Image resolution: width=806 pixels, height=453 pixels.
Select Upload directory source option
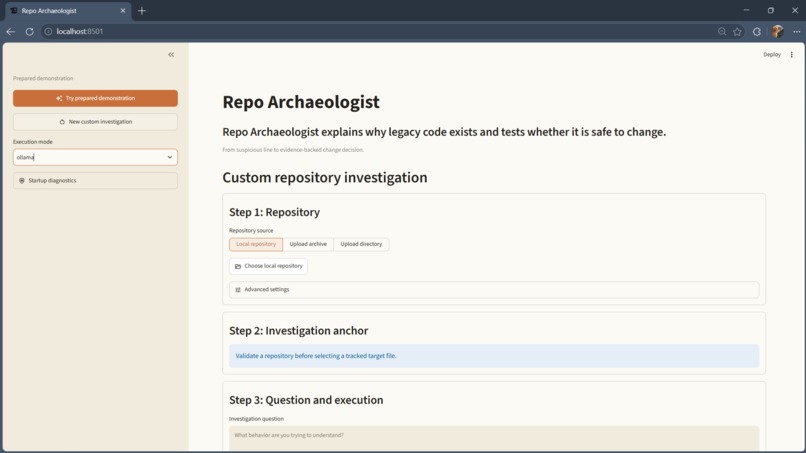tap(361, 244)
